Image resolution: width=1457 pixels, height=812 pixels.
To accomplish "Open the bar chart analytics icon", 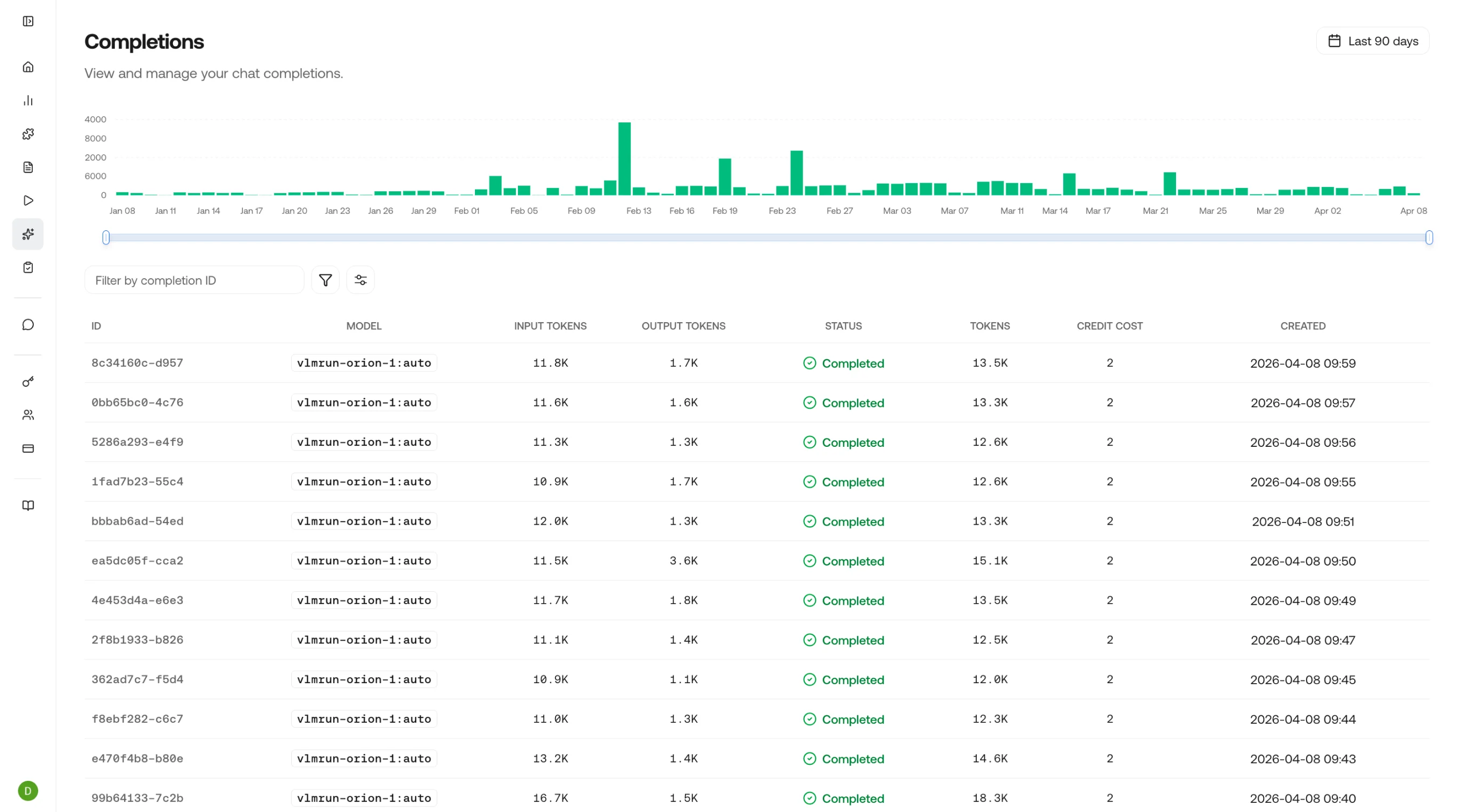I will tap(28, 100).
